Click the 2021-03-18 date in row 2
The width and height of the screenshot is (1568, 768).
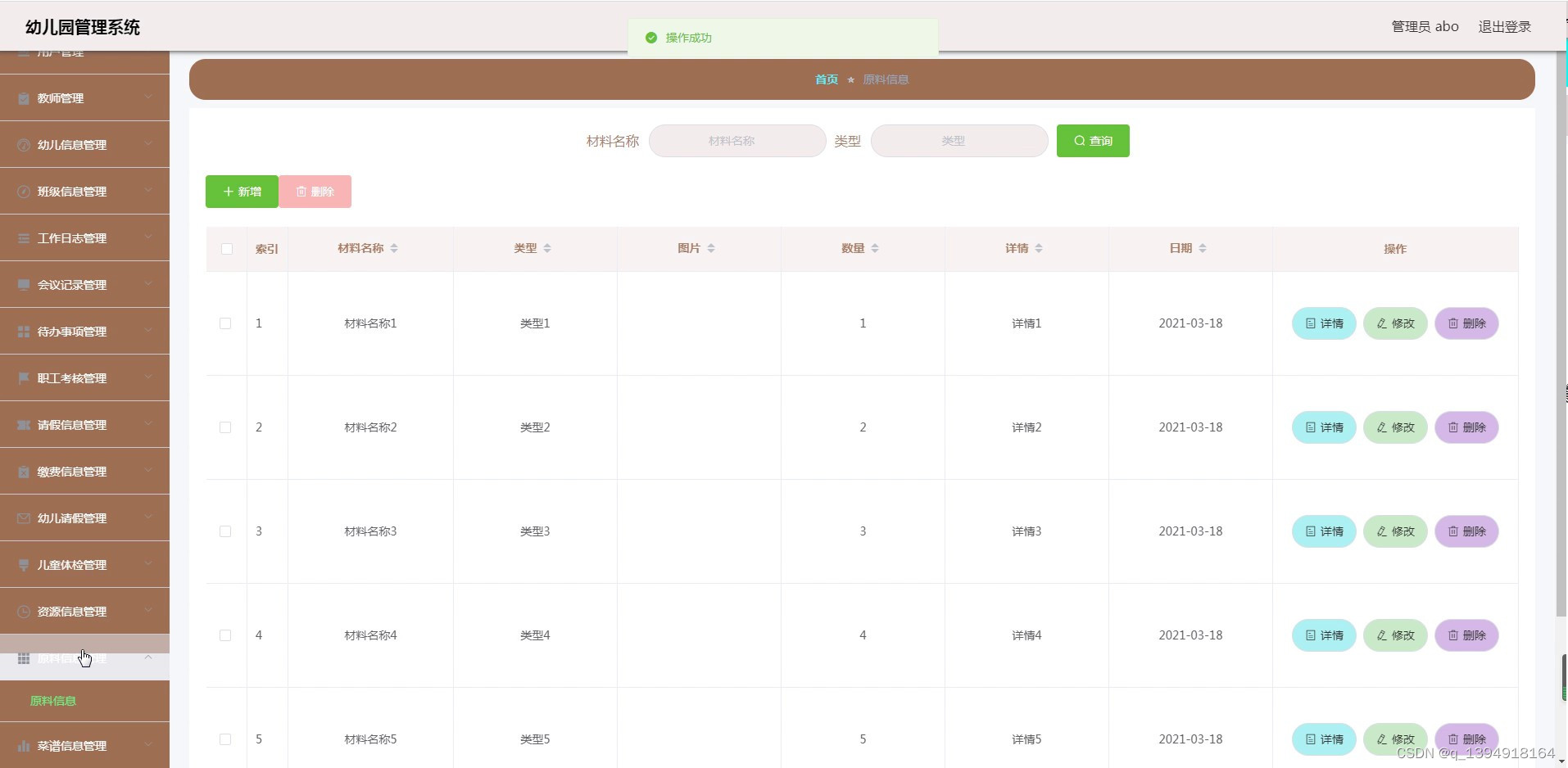point(1190,427)
